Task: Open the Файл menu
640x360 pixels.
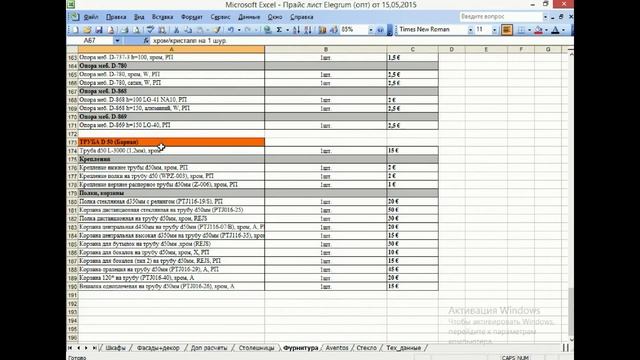Action: [91, 17]
